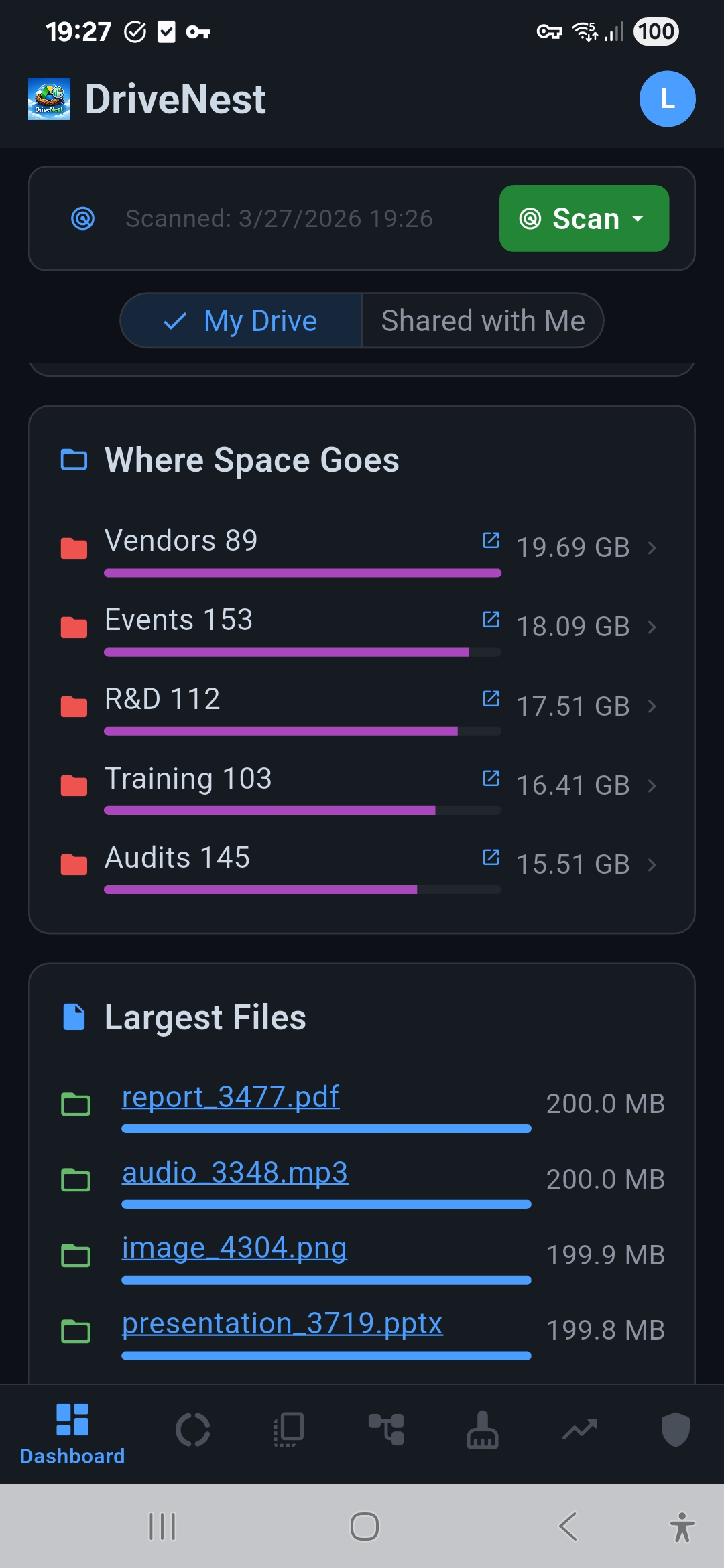The height and width of the screenshot is (1568, 724).
Task: Open the Scan dropdown button
Action: pos(584,218)
